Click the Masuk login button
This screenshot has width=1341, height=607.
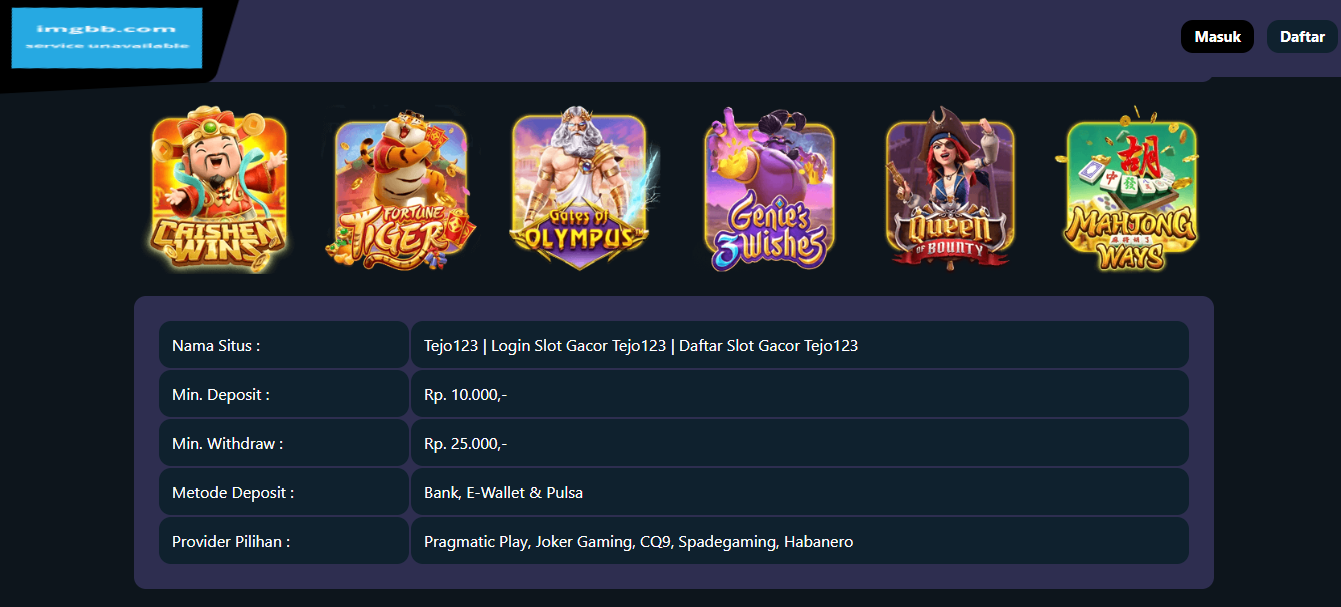click(1217, 37)
